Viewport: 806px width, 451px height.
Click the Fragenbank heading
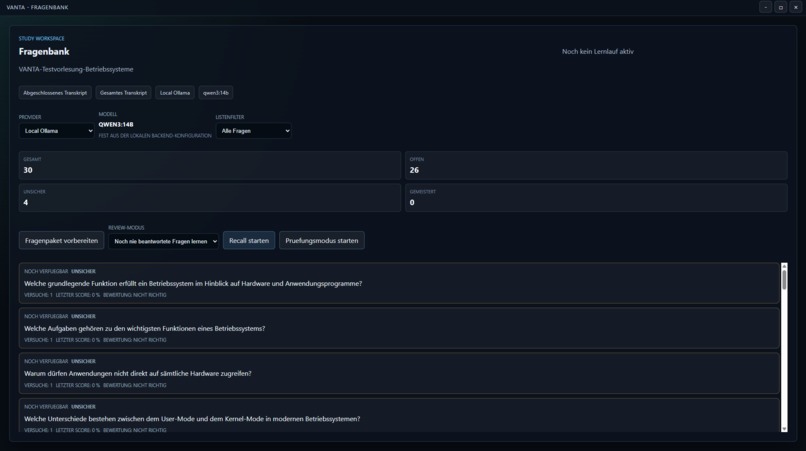44,51
